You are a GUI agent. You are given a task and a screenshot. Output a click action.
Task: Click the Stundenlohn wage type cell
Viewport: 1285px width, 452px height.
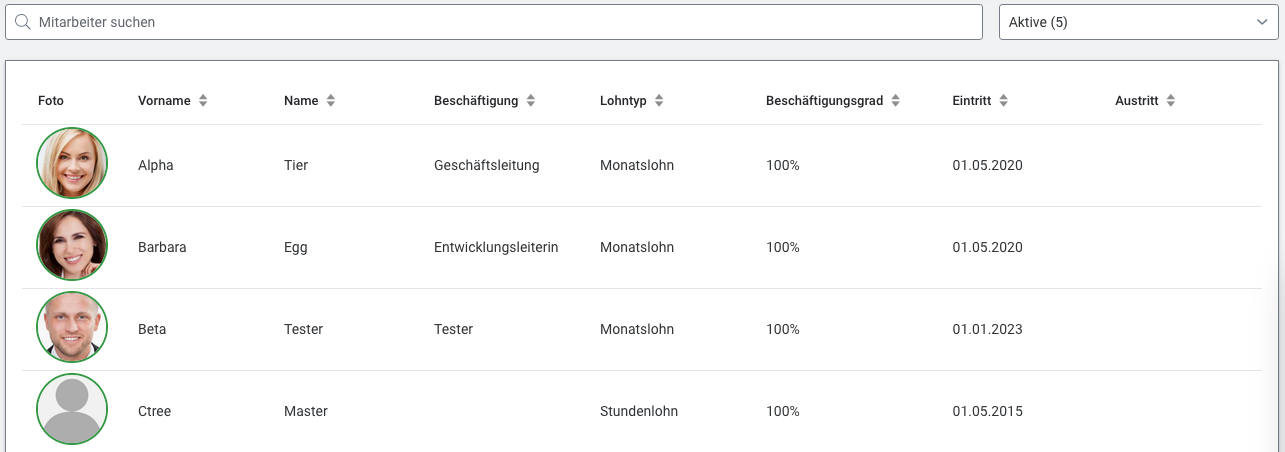639,411
